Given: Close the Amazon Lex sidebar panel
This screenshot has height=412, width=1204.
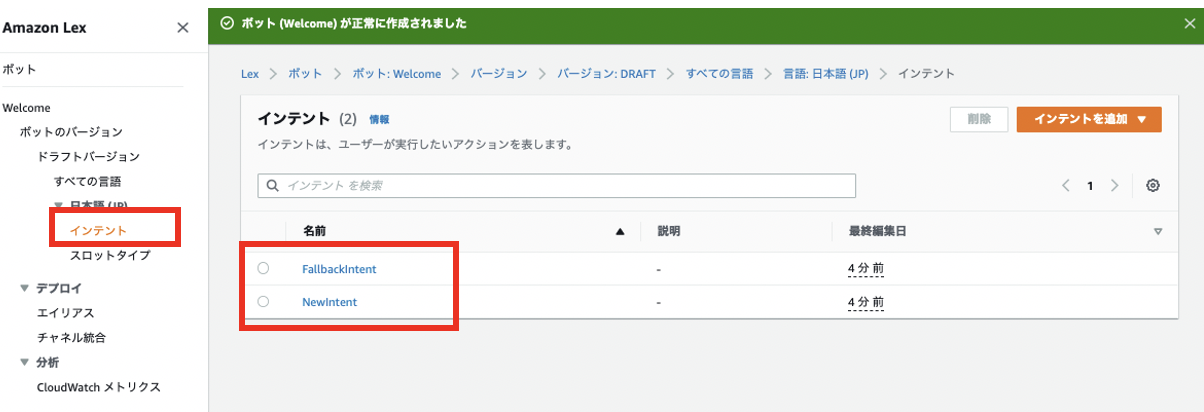Looking at the screenshot, I should [x=183, y=28].
